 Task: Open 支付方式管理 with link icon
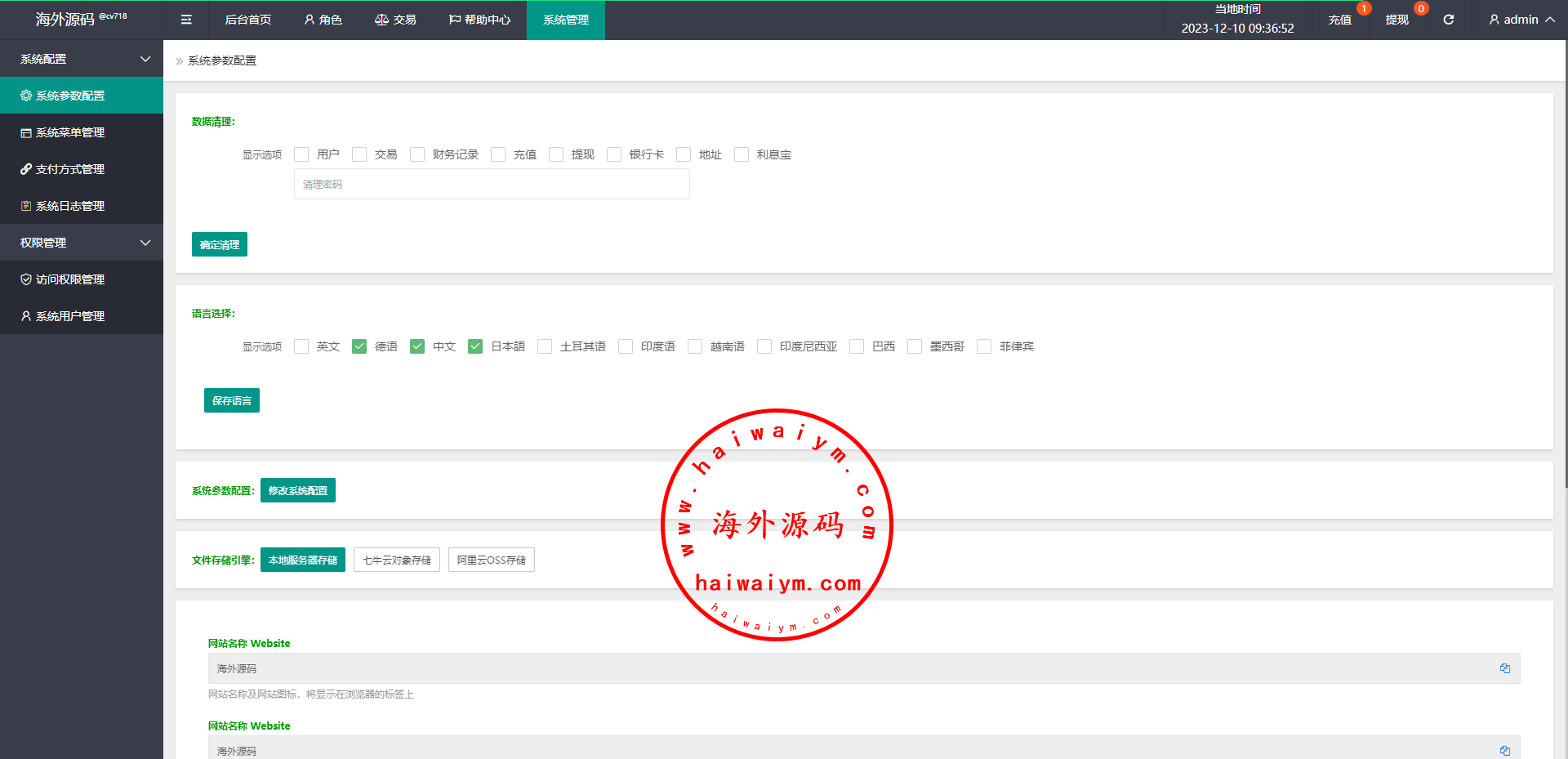click(70, 169)
